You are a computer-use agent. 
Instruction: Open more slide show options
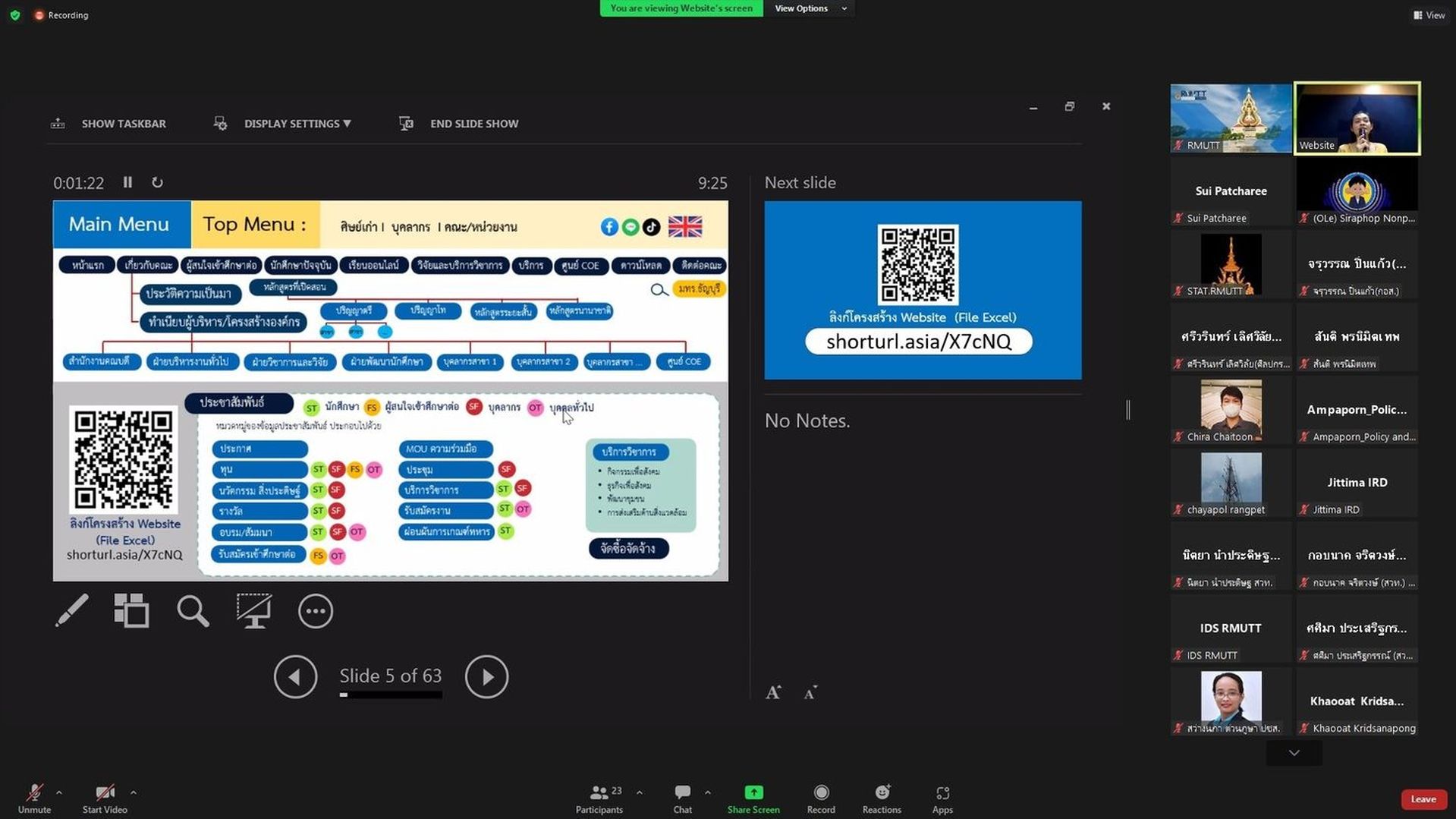click(x=316, y=611)
